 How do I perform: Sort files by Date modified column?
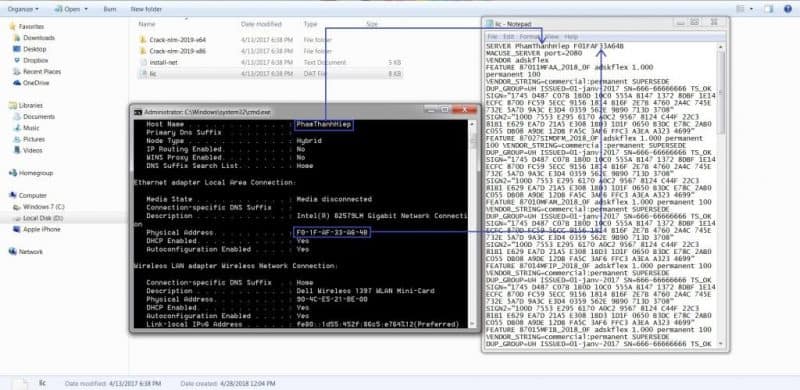pyautogui.click(x=261, y=24)
